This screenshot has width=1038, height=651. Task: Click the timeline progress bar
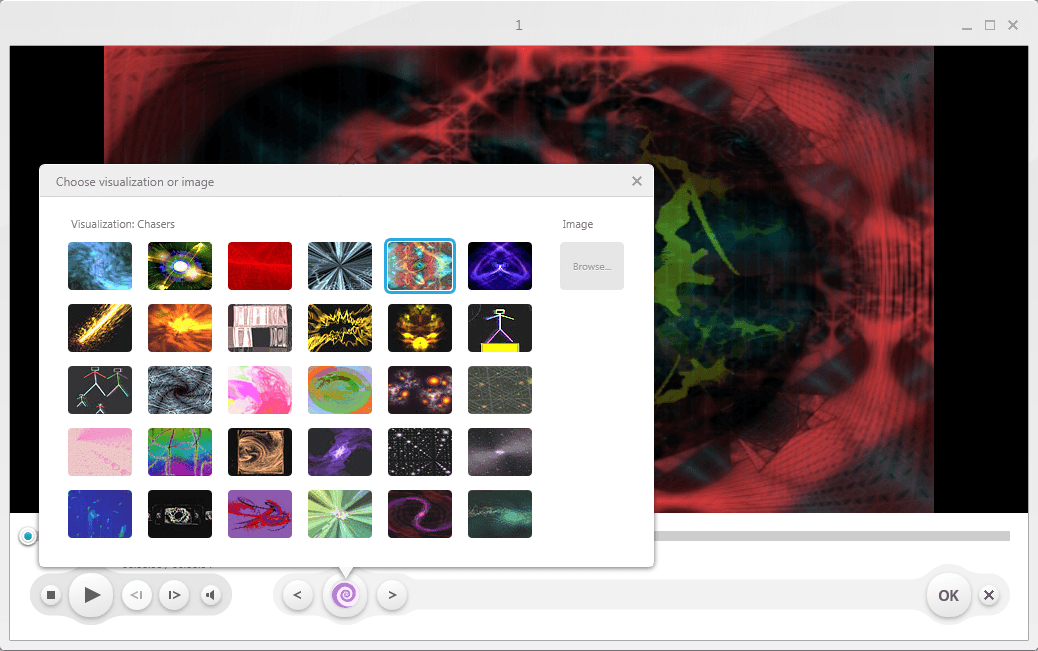click(x=830, y=536)
